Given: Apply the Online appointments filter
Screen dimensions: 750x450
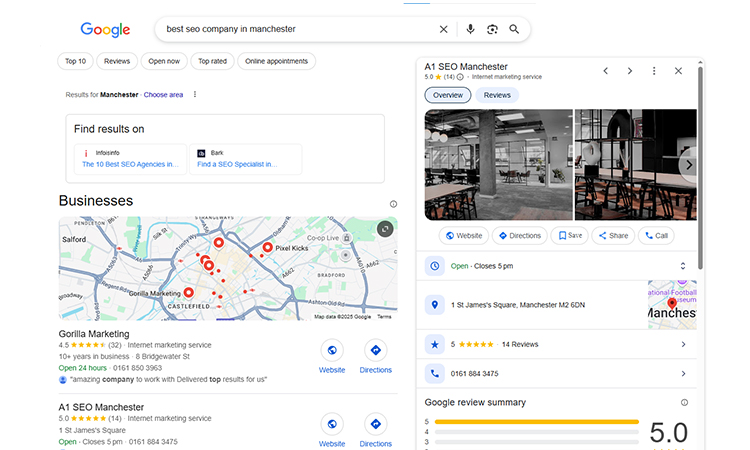Looking at the screenshot, I should point(276,61).
